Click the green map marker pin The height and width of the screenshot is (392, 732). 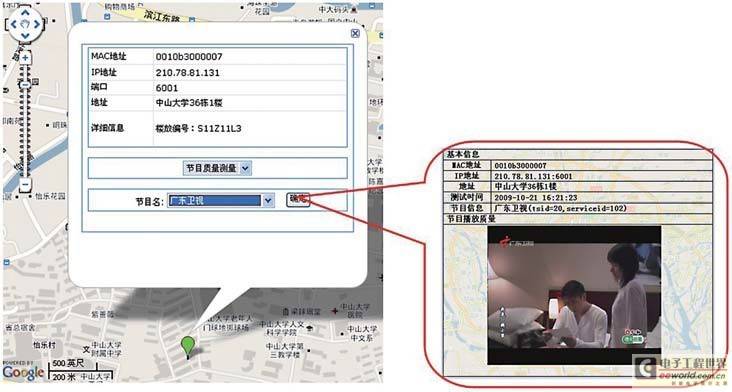pos(188,347)
